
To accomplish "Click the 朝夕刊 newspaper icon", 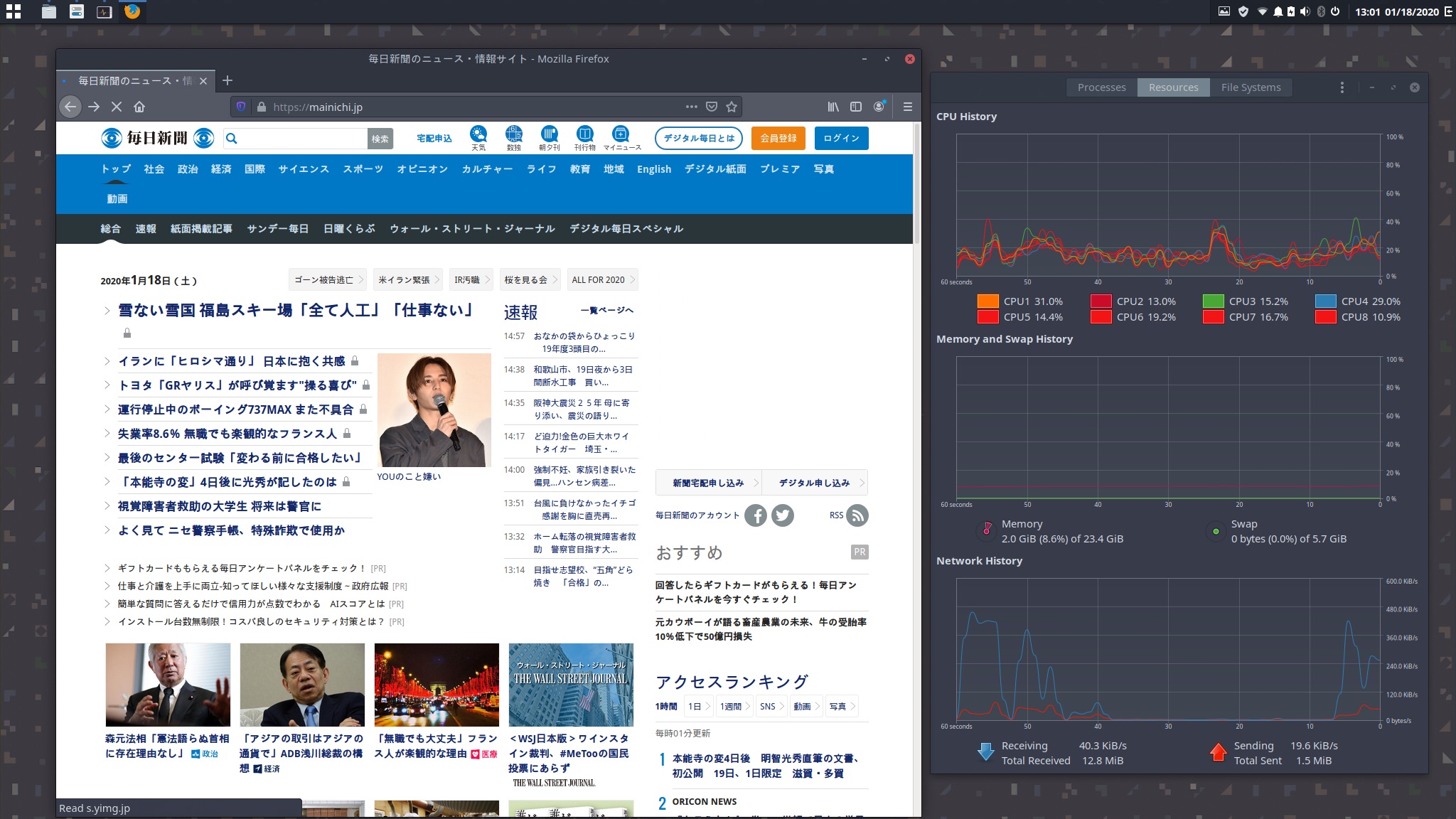I will pyautogui.click(x=549, y=137).
